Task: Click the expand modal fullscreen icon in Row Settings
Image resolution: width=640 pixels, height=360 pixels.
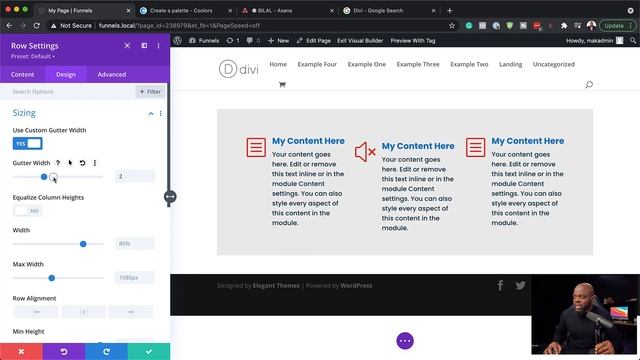Action: click(x=127, y=46)
